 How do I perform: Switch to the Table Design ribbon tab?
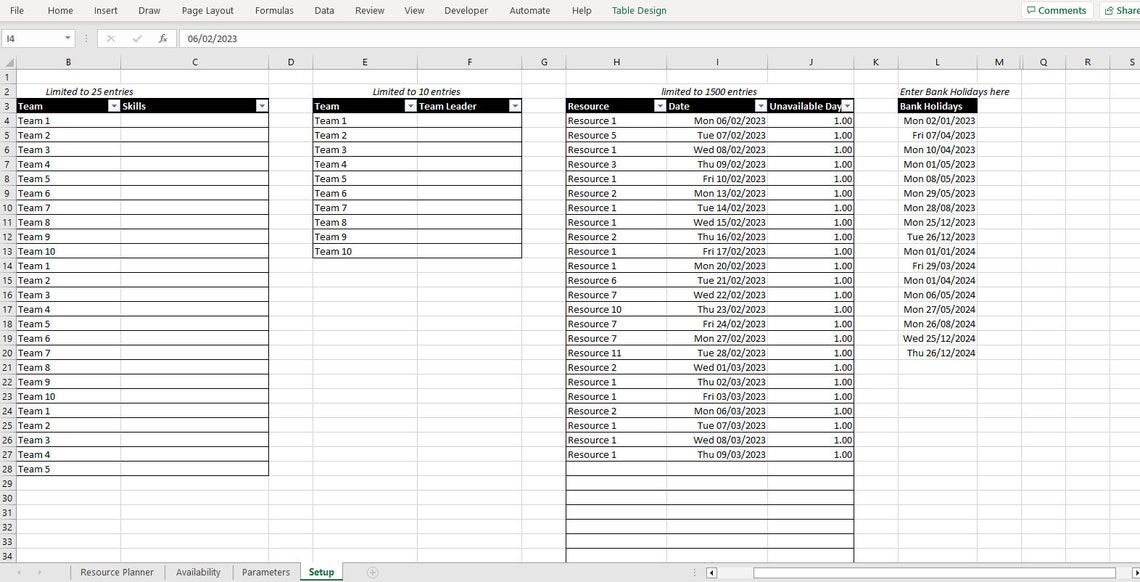coord(641,10)
